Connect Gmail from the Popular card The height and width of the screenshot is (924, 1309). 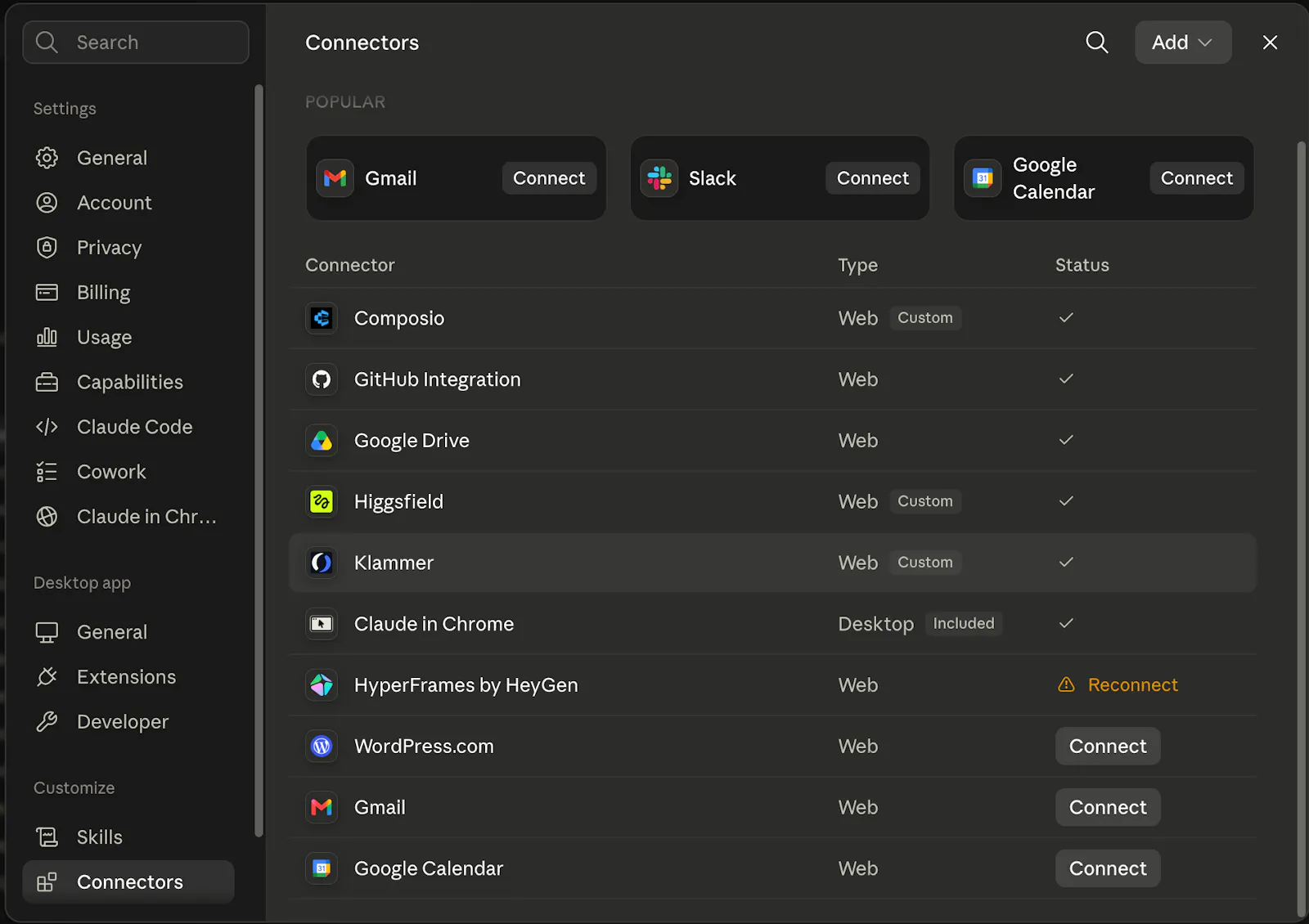click(549, 178)
